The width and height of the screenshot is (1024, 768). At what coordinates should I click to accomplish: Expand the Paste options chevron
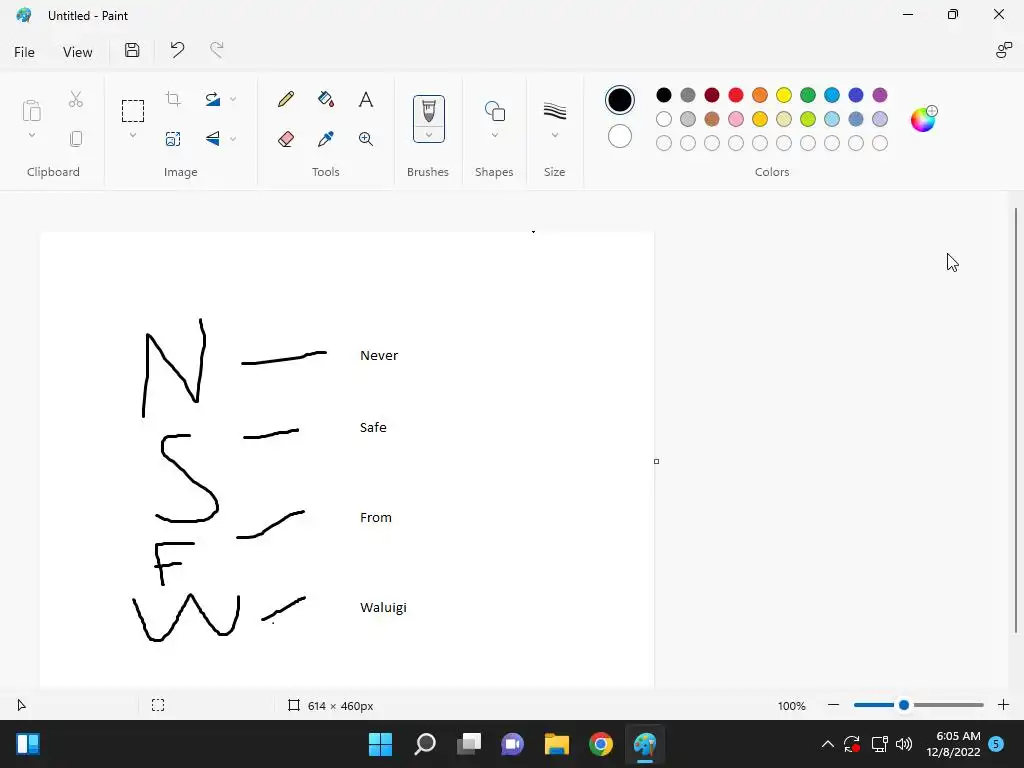(x=31, y=135)
